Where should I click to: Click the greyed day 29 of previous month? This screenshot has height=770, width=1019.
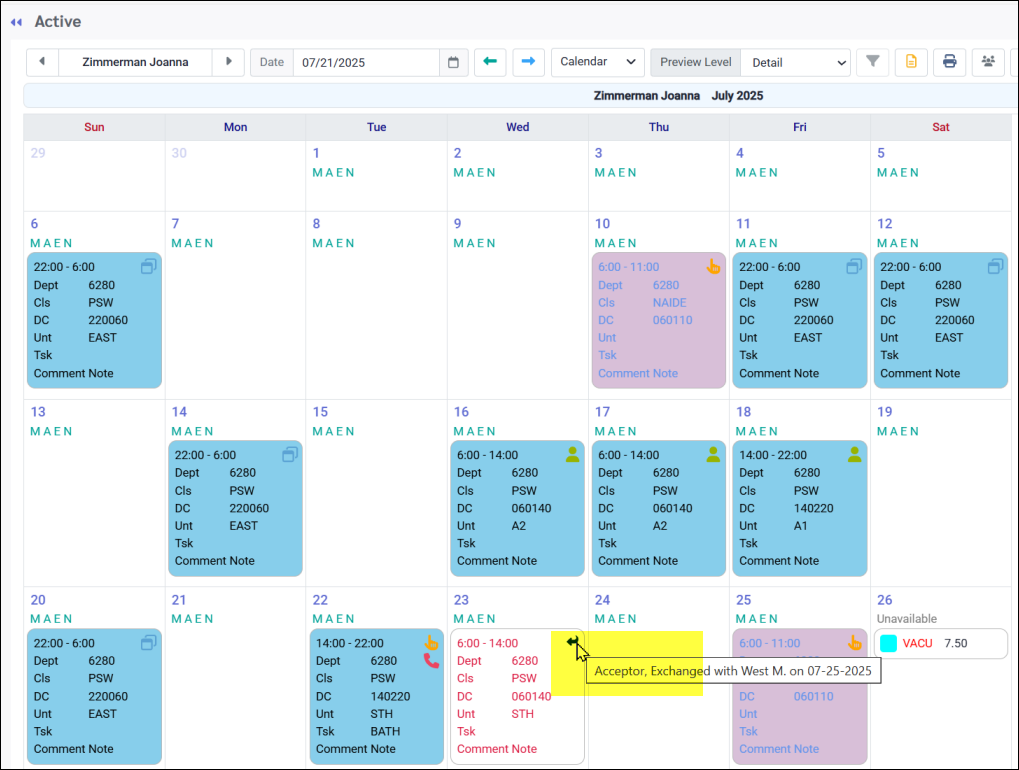pyautogui.click(x=38, y=153)
